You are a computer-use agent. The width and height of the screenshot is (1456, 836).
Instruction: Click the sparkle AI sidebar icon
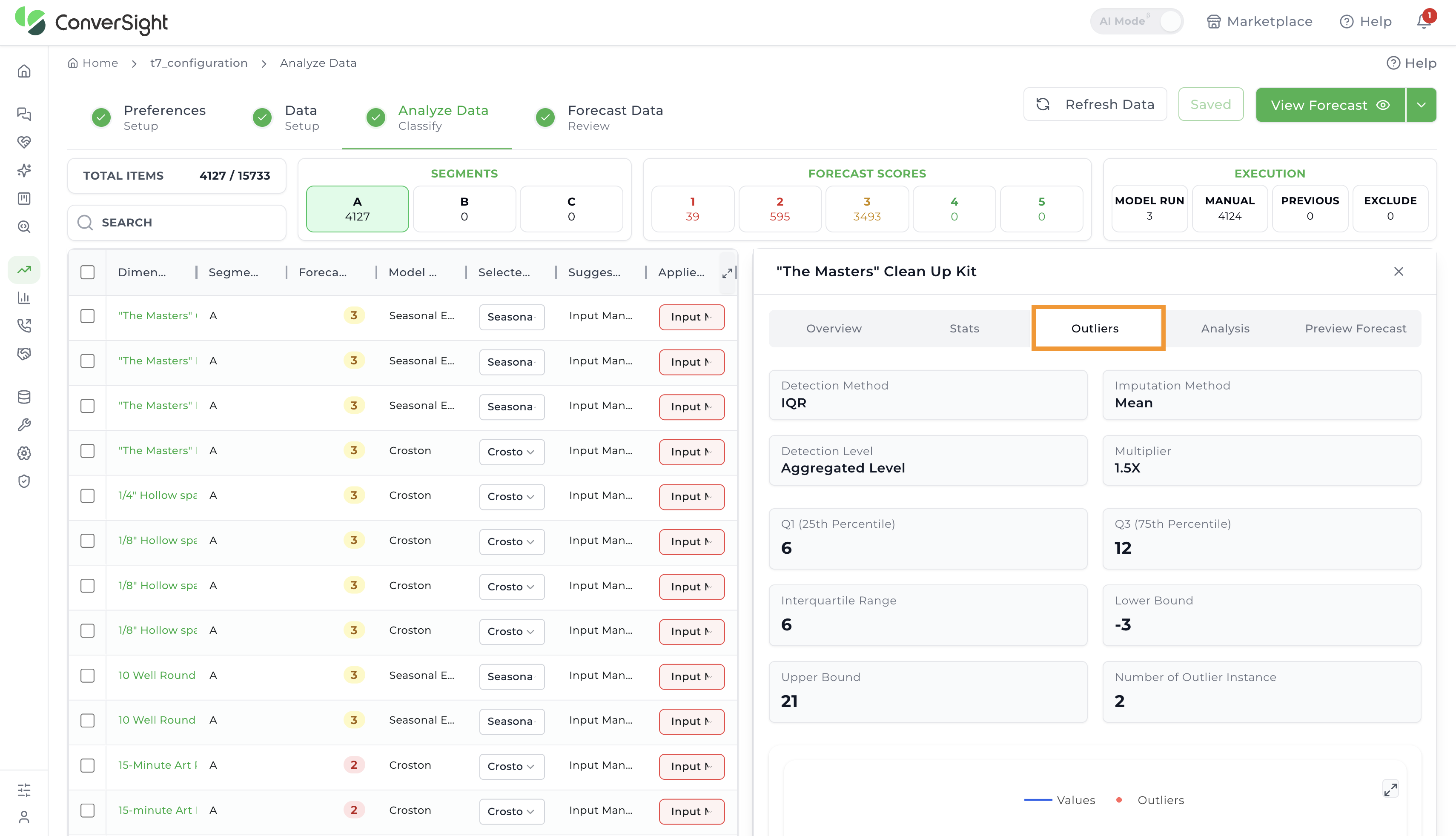[24, 170]
